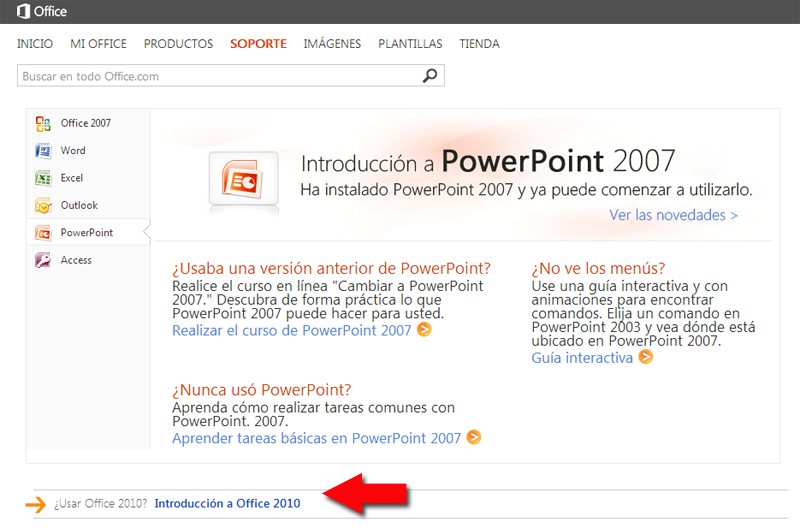Open the Ver las novedades link
Image resolution: width=800 pixels, height=528 pixels.
673,215
